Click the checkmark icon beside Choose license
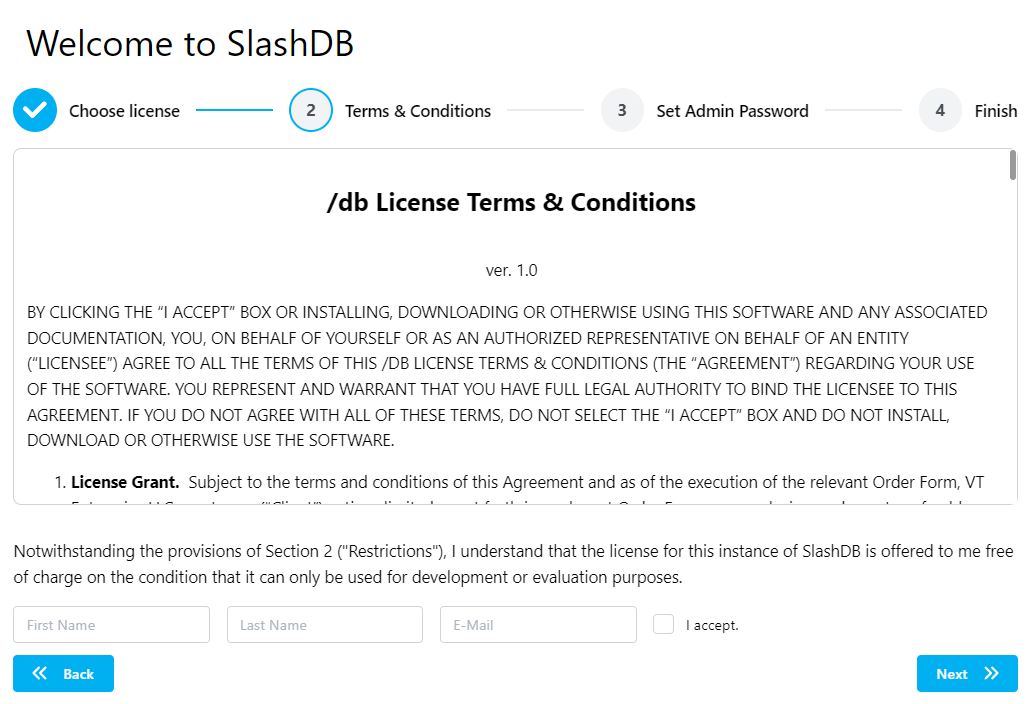 tap(35, 111)
